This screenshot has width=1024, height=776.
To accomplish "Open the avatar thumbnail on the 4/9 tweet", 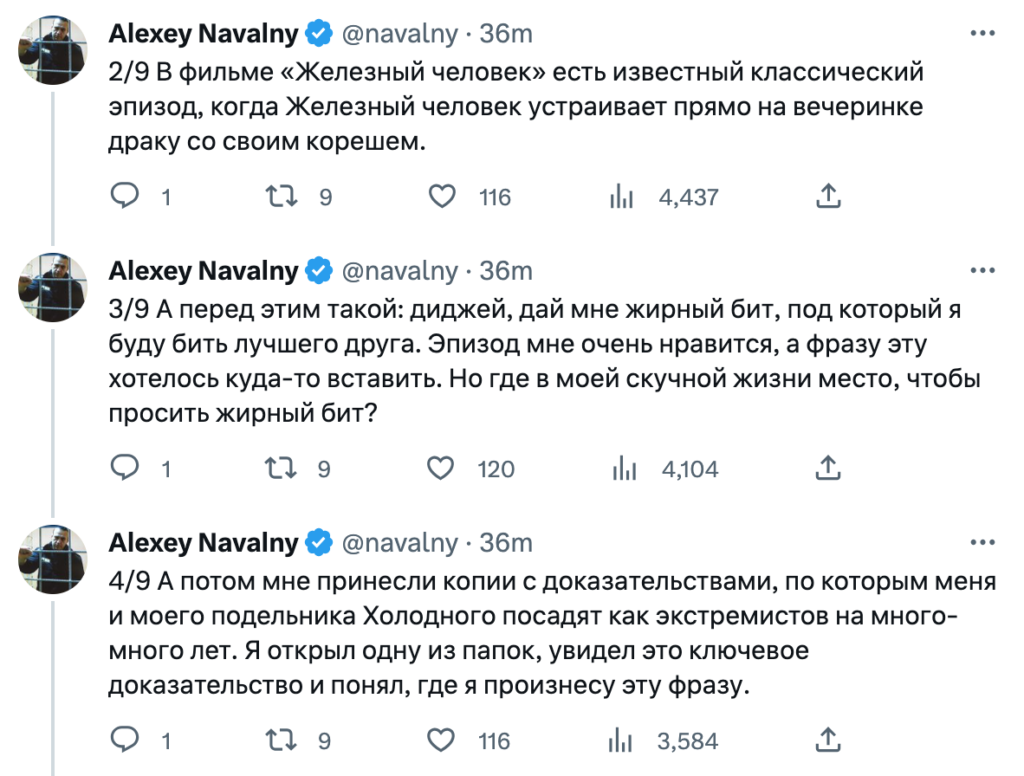I will click(49, 555).
